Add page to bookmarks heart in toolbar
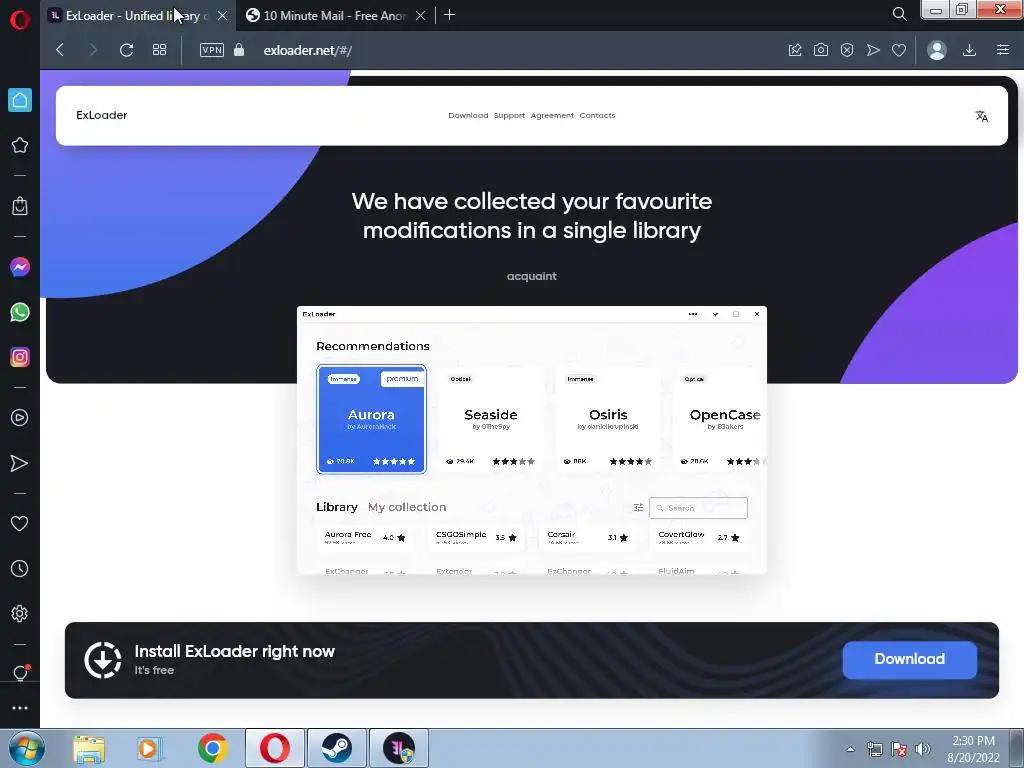 click(x=899, y=50)
